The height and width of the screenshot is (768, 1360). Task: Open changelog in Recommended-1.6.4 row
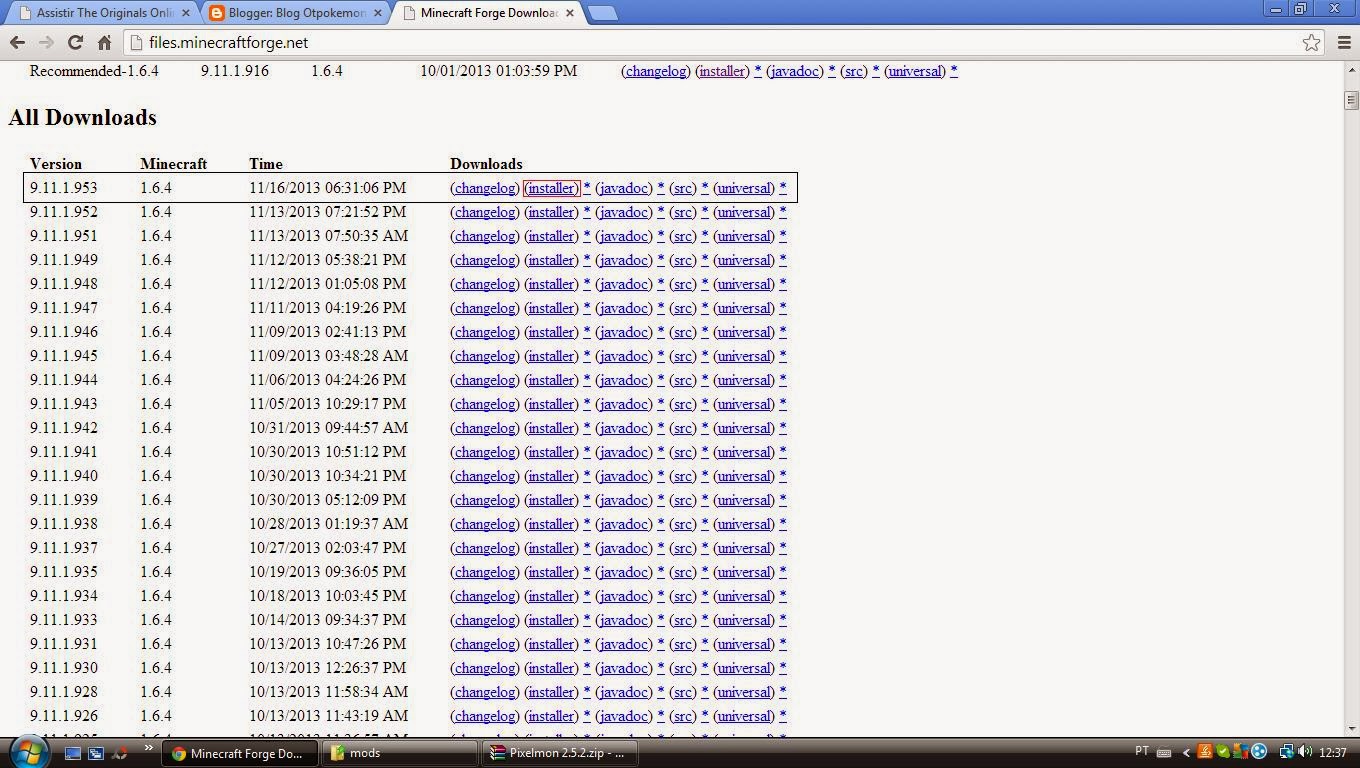656,71
